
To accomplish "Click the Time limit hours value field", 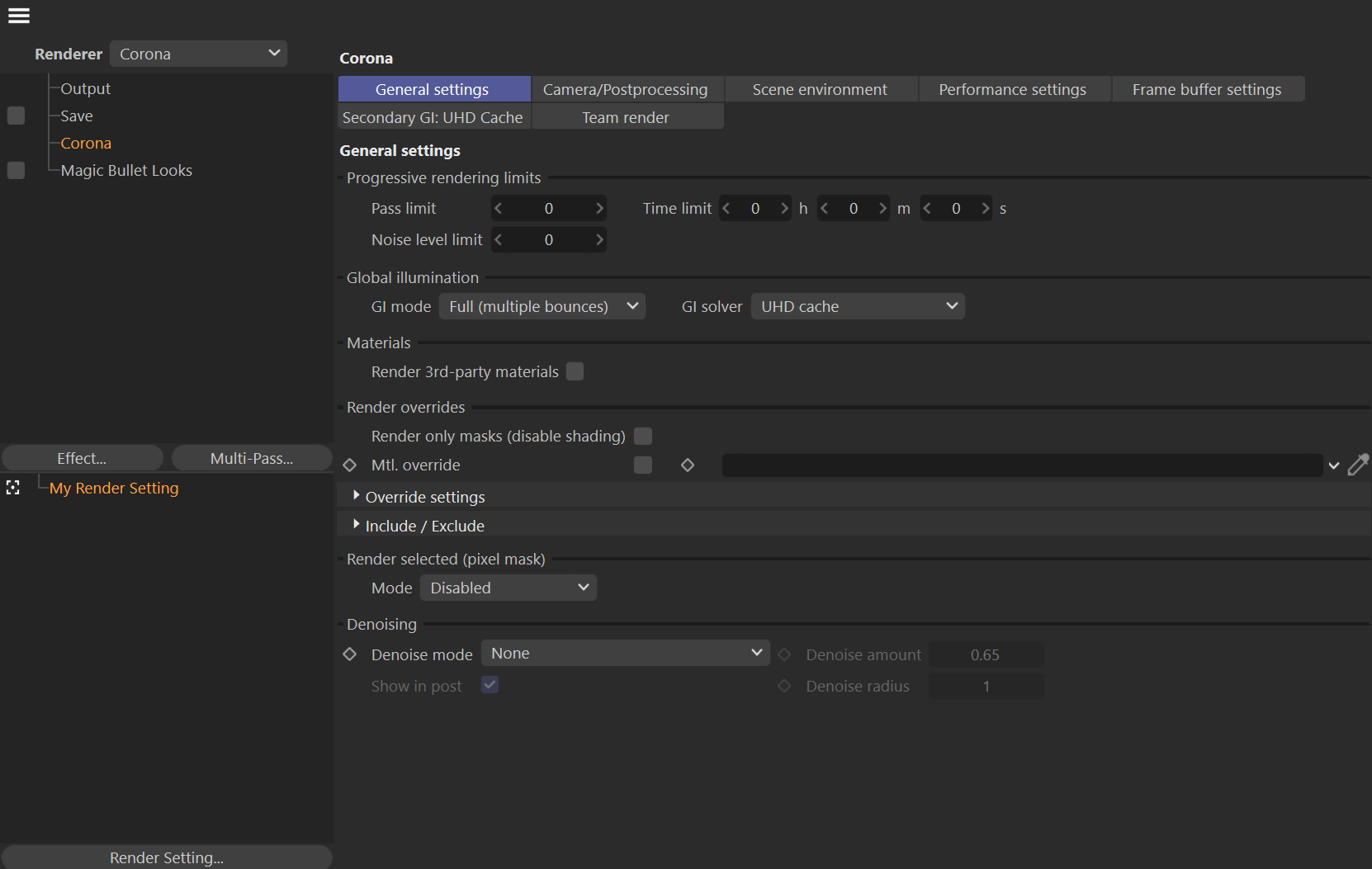I will coord(755,209).
